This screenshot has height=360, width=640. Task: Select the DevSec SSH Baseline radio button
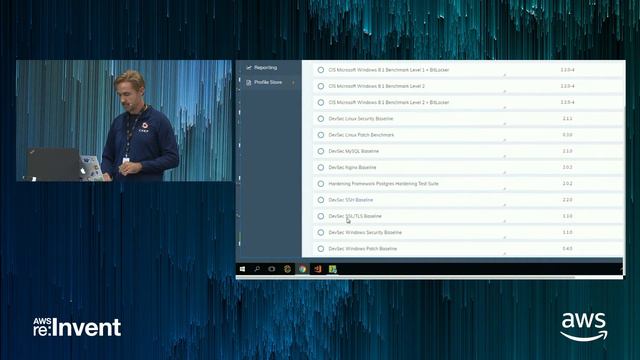(321, 200)
